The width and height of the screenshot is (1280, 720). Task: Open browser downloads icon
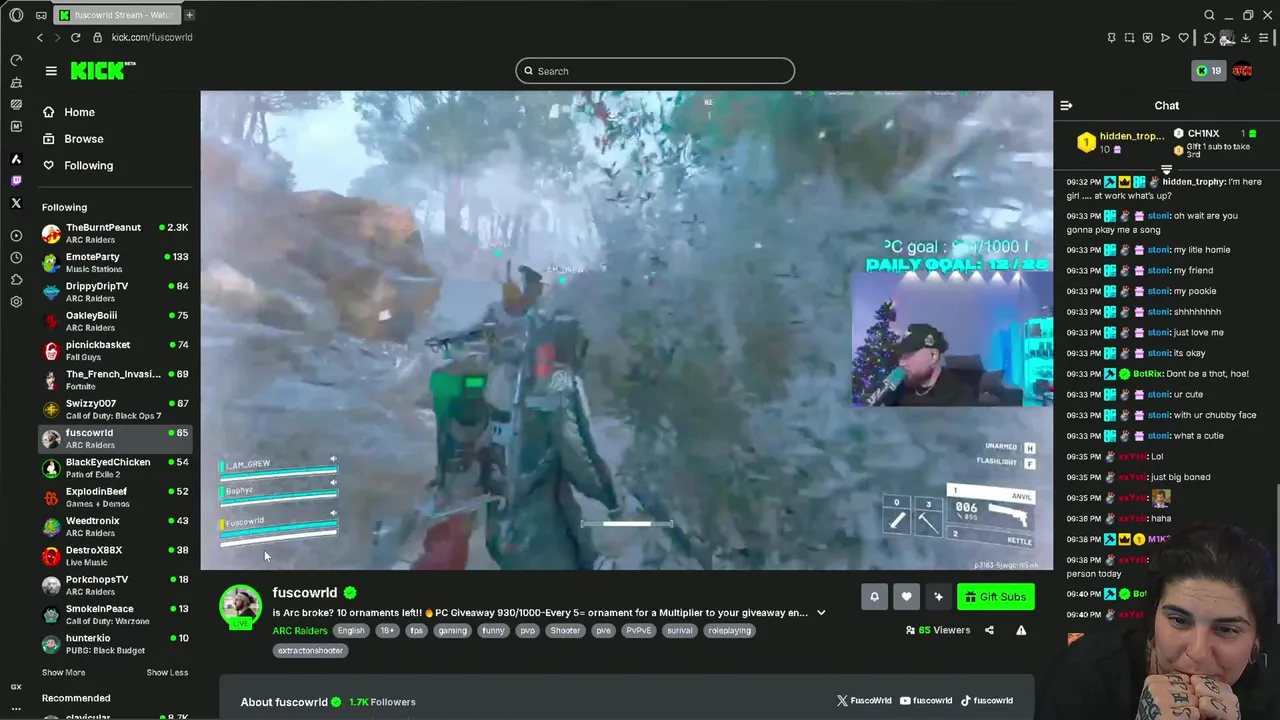pos(1245,38)
